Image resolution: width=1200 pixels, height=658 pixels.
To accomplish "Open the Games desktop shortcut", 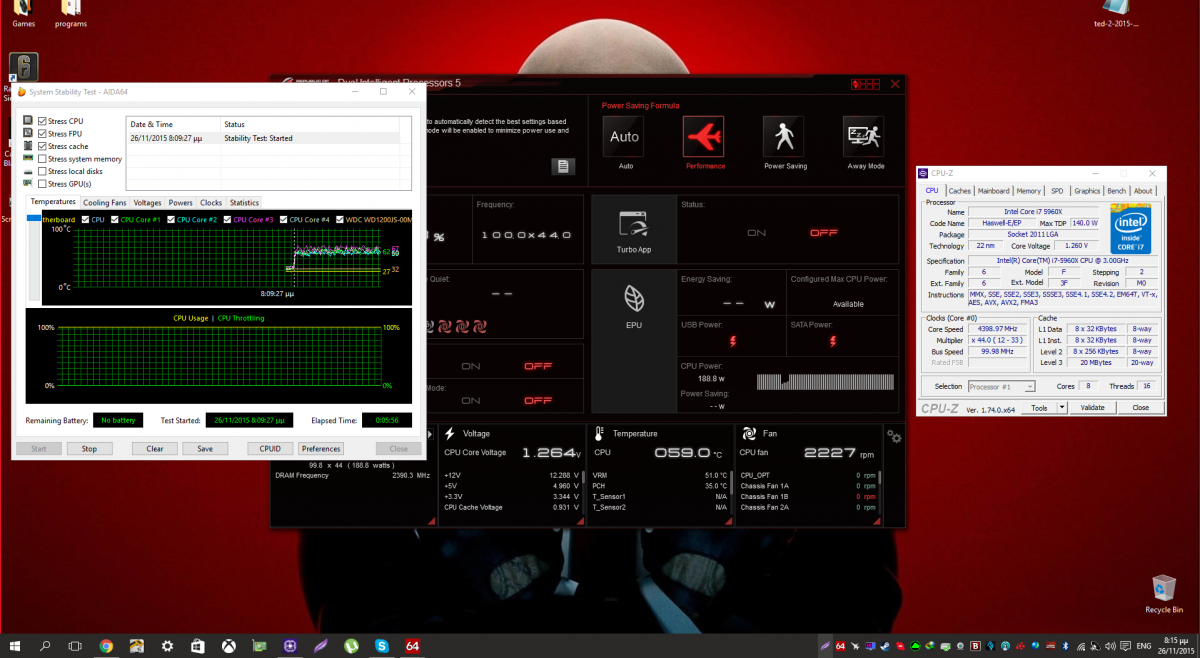I will (x=24, y=15).
